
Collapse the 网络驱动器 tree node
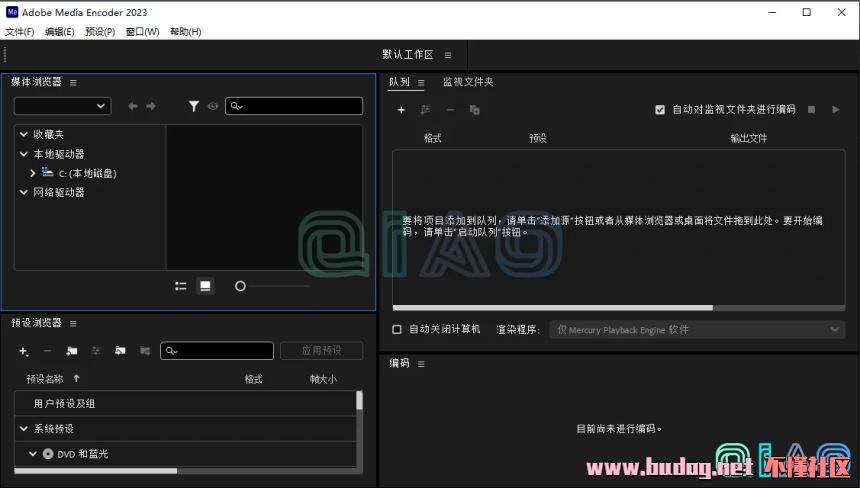click(x=24, y=192)
